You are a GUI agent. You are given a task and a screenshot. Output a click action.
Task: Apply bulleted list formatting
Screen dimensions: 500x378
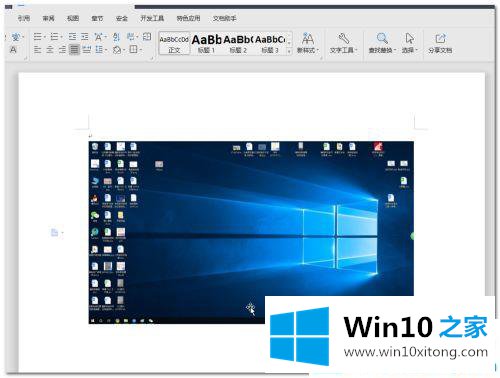38,37
